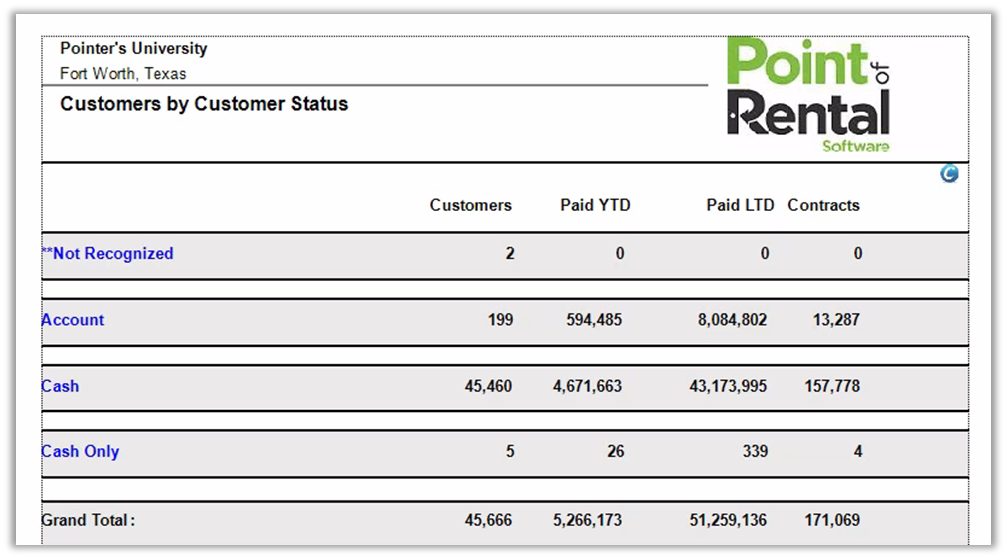
Task: Click the Contracts column header
Action: 823,205
